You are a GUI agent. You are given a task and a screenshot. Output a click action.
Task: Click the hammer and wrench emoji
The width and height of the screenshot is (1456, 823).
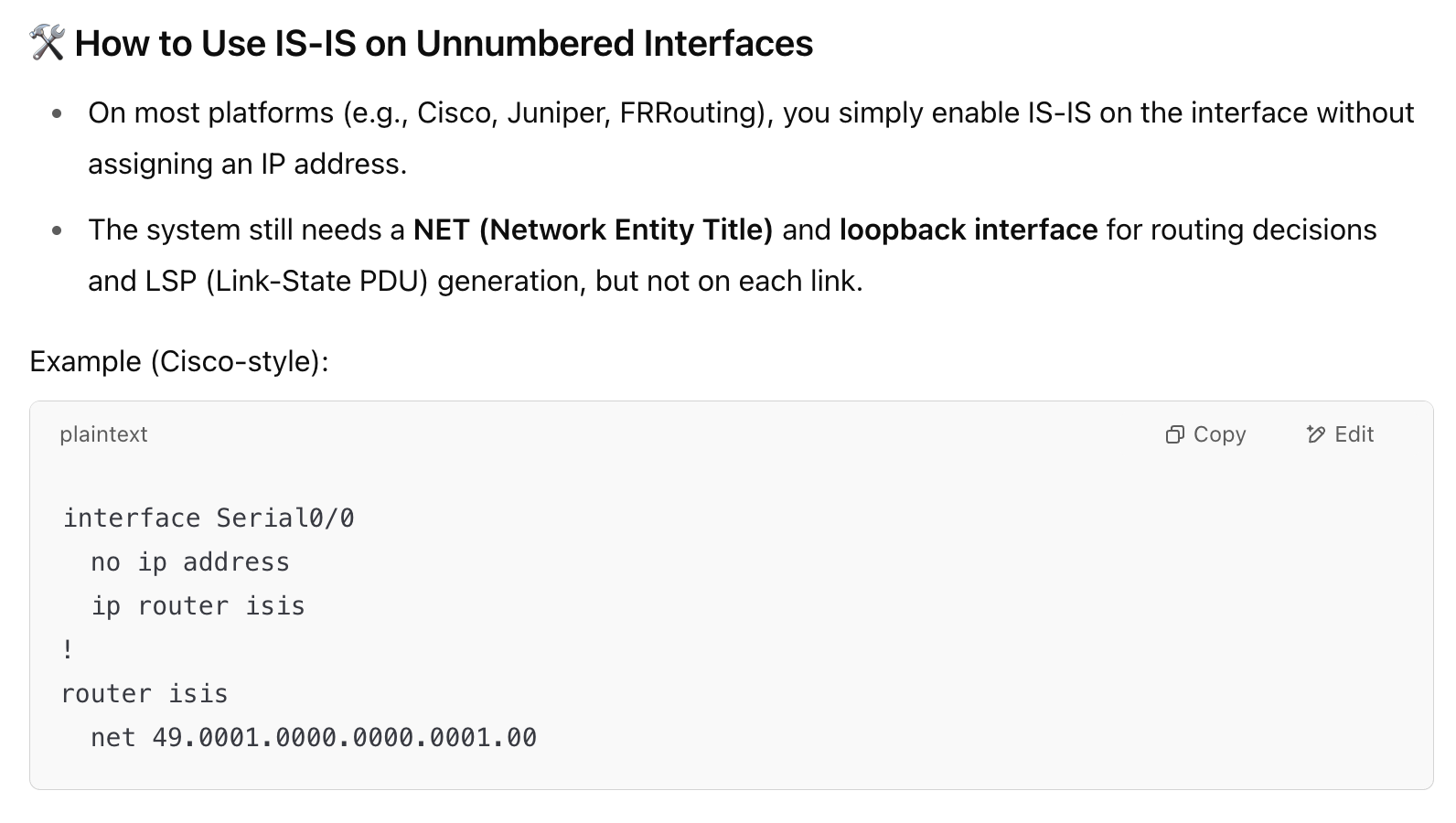click(47, 43)
